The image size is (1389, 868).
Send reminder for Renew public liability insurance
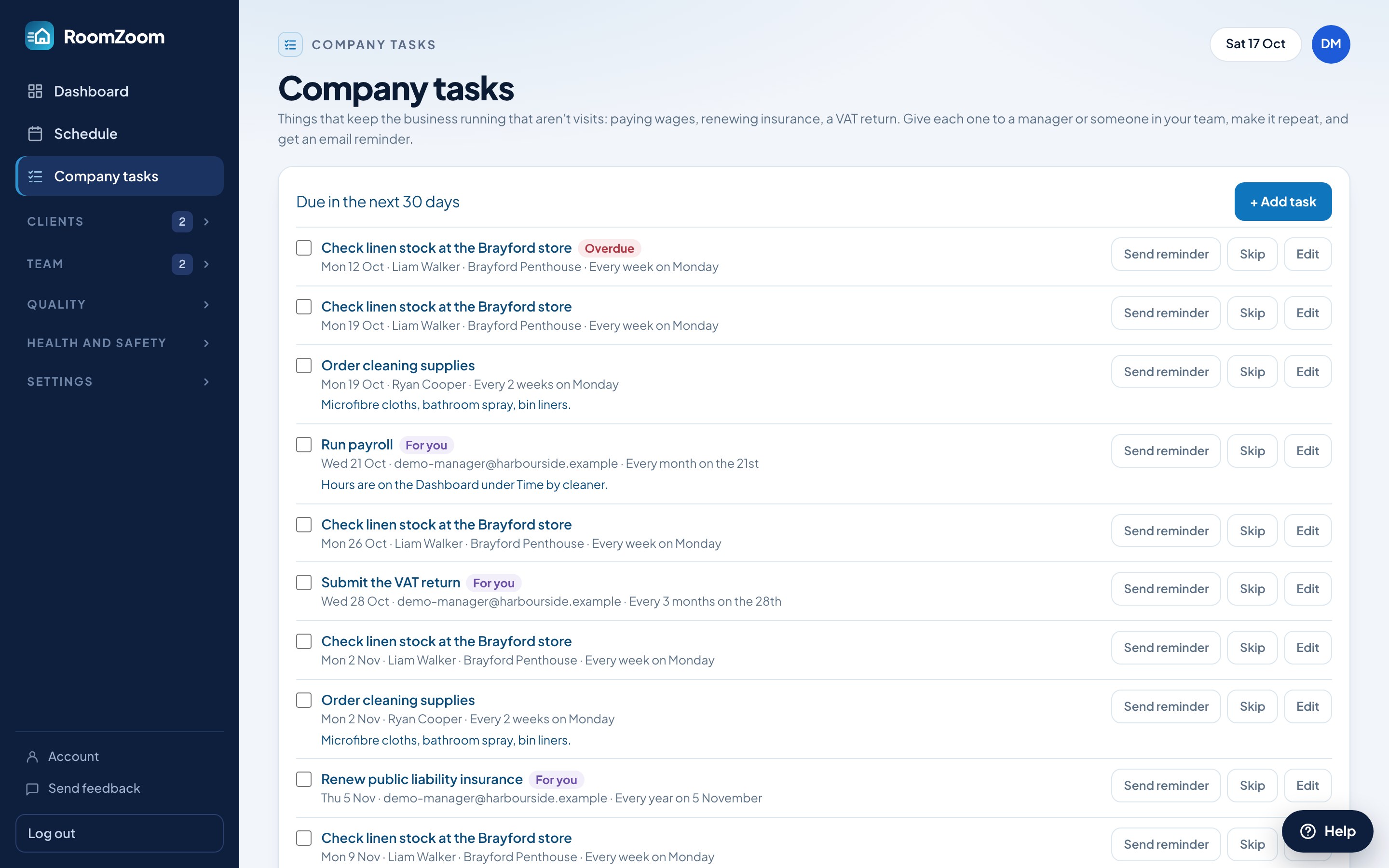pos(1166,786)
